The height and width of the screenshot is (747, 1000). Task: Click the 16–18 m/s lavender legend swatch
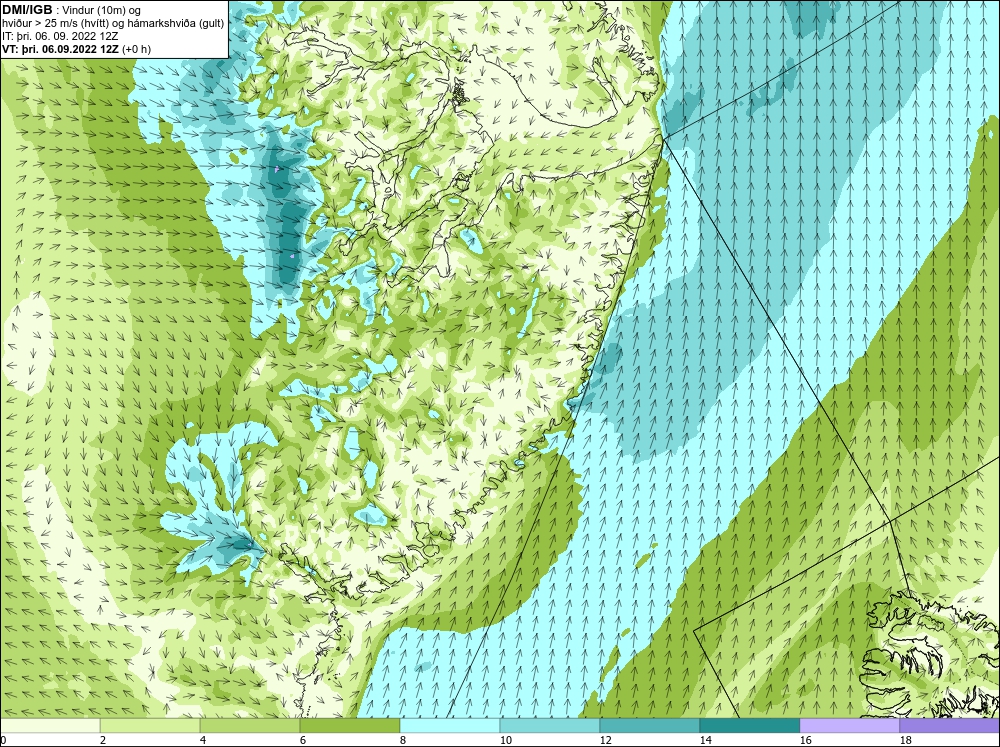pos(849,725)
